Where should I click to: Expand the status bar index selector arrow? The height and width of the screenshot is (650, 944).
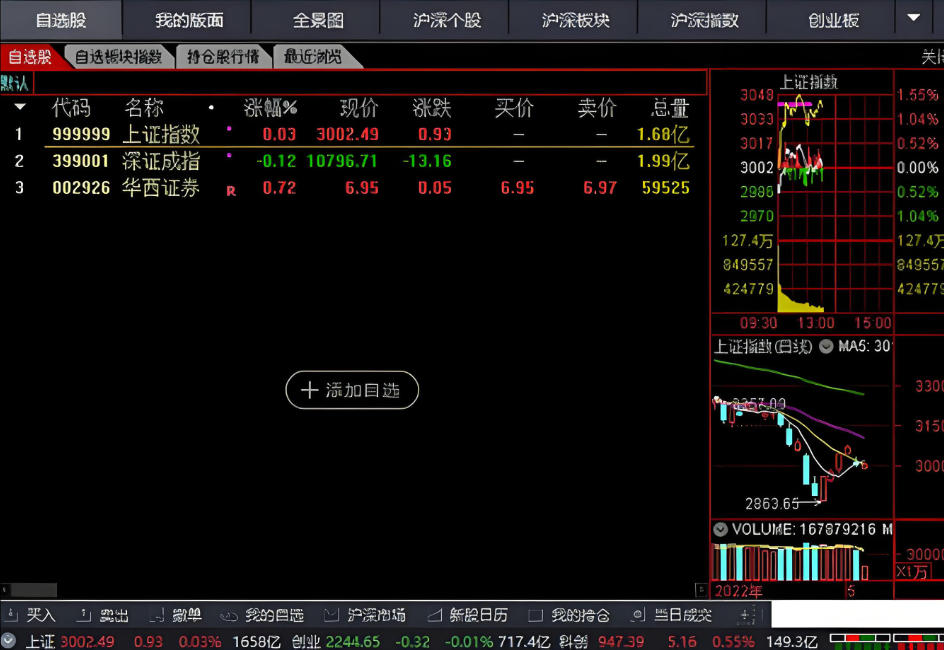tap(9, 641)
